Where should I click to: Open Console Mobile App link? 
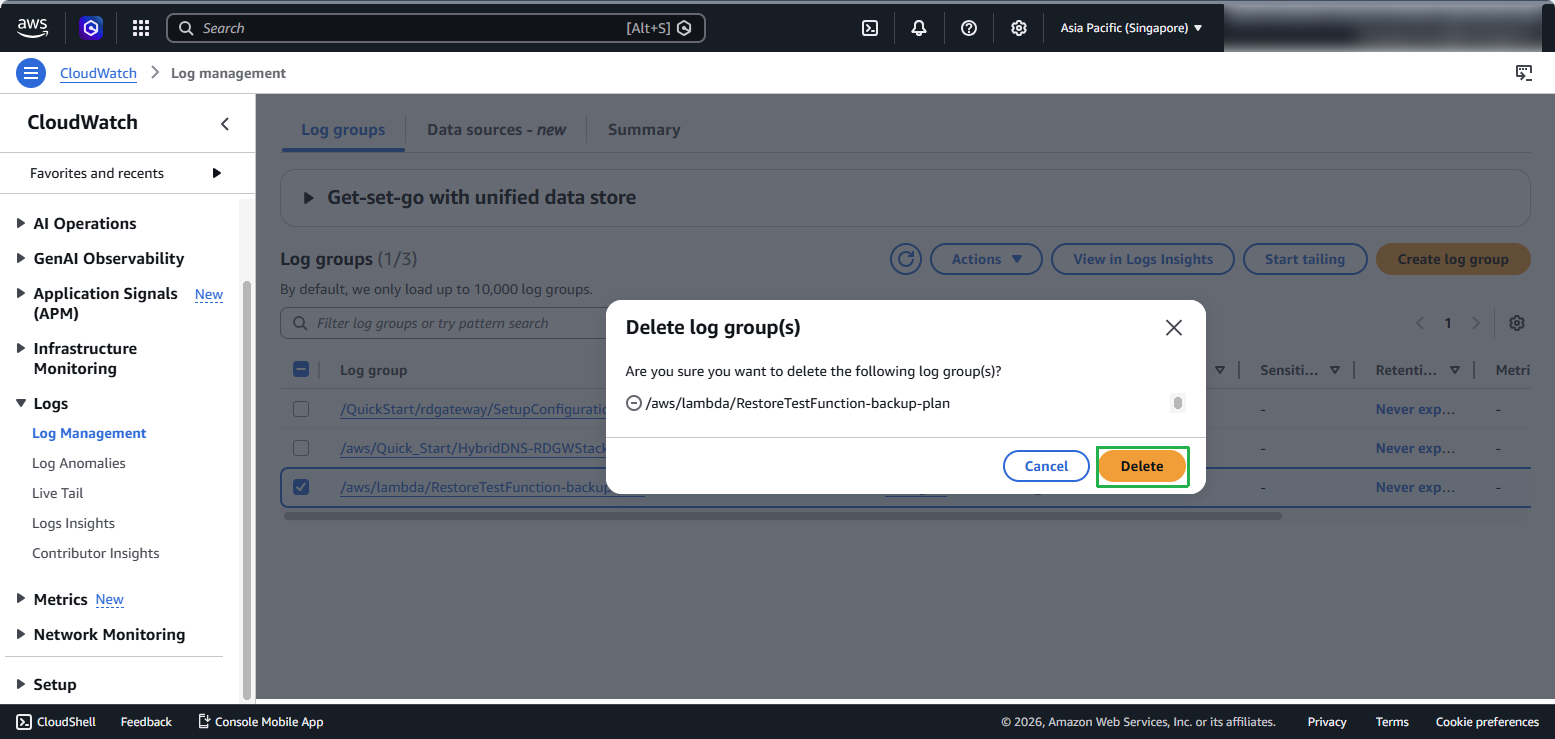260,721
